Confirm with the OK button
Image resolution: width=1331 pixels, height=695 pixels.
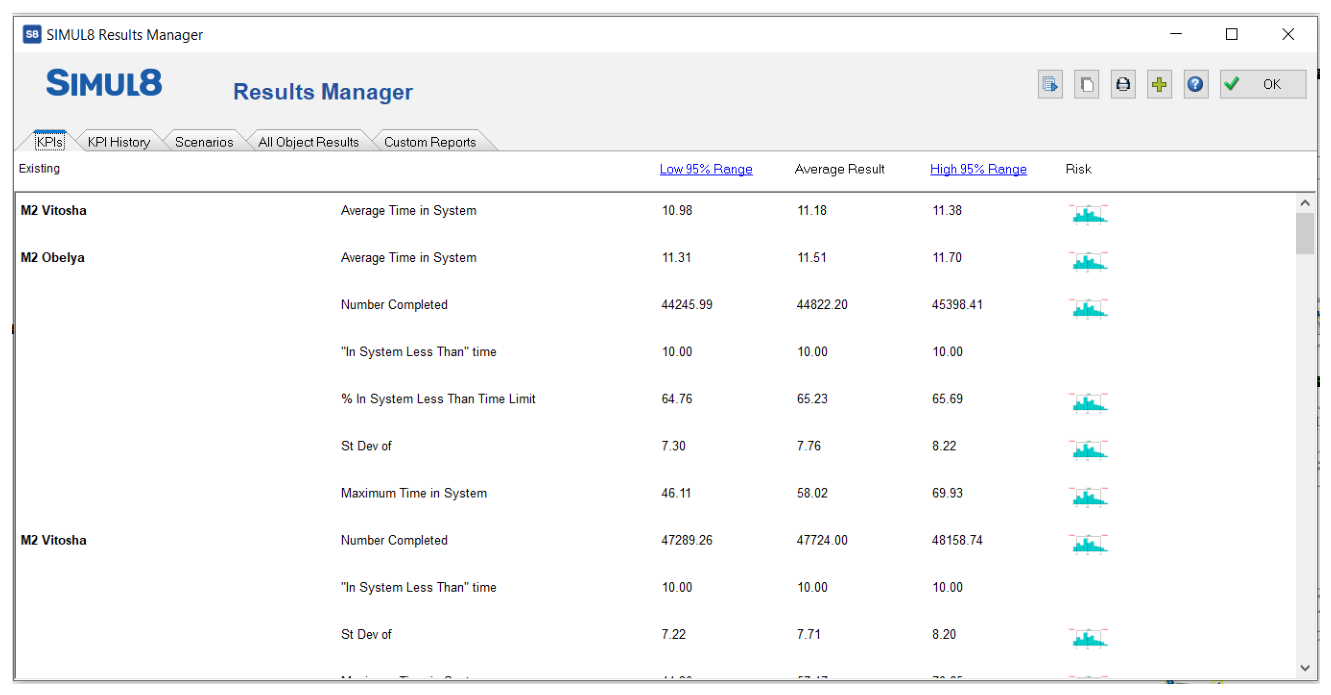(x=1263, y=84)
